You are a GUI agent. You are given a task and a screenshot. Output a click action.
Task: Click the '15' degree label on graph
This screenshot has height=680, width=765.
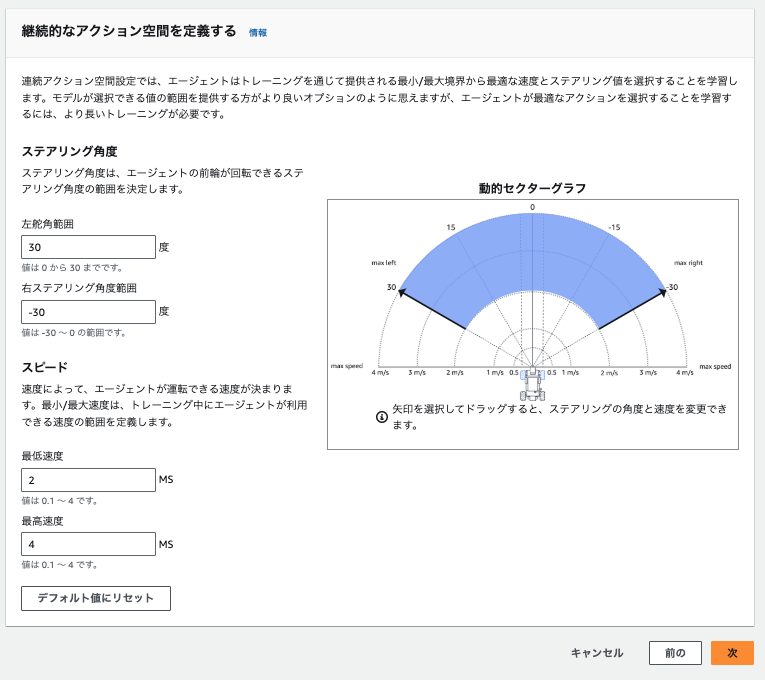tap(451, 227)
